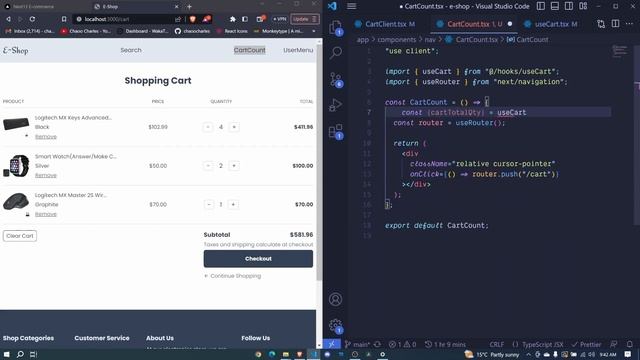The width and height of the screenshot is (640, 360).
Task: Open the Customize Layout menu in VS Code
Action: click(583, 6)
